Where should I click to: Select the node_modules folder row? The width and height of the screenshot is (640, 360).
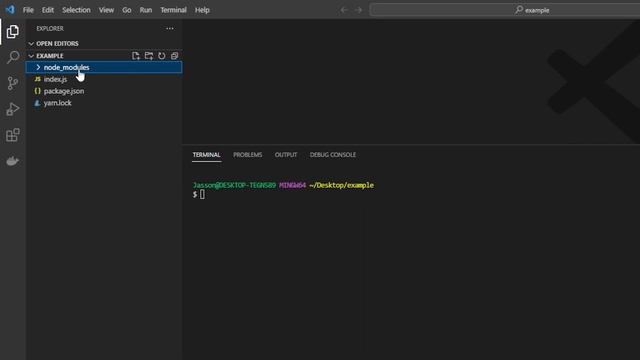tap(104, 67)
